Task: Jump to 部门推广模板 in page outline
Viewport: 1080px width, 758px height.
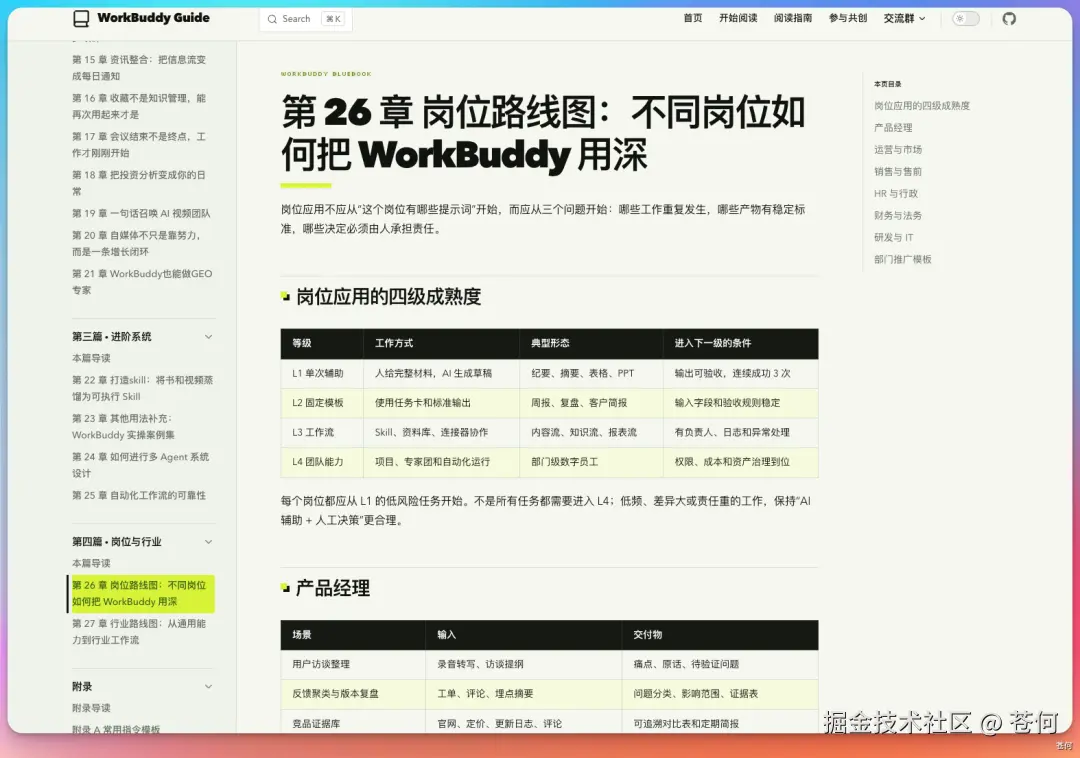Action: 902,260
